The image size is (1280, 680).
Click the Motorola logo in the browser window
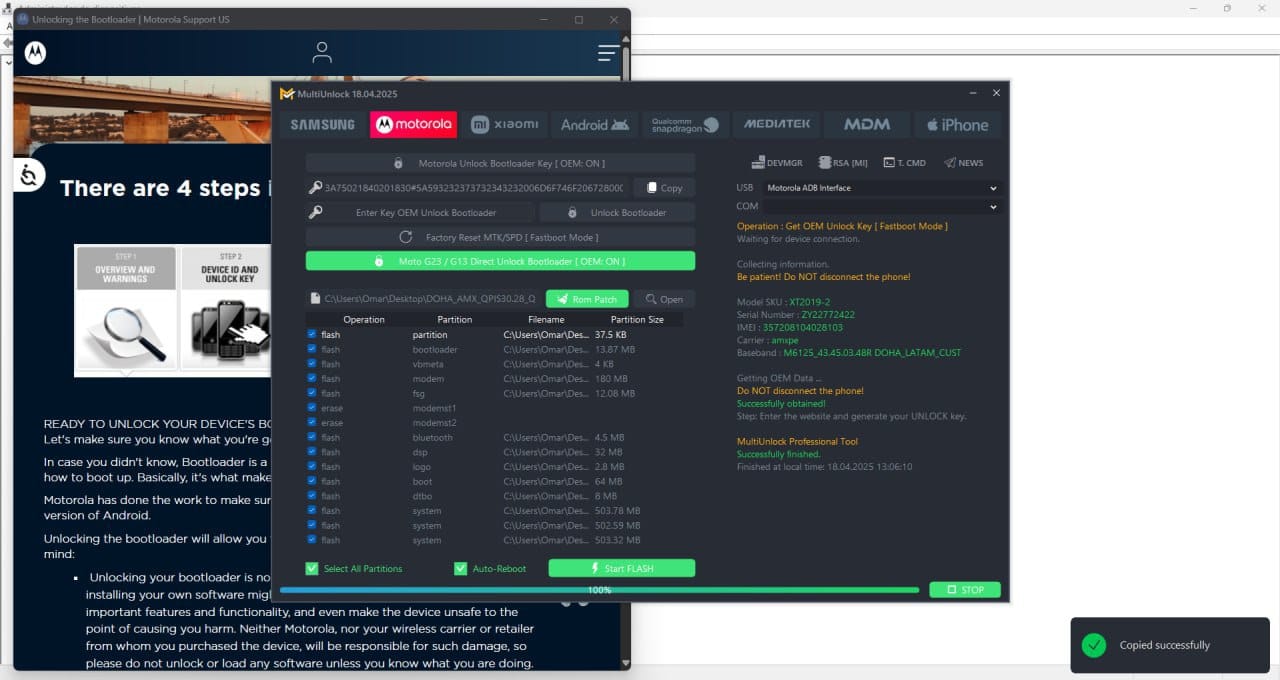pos(35,53)
